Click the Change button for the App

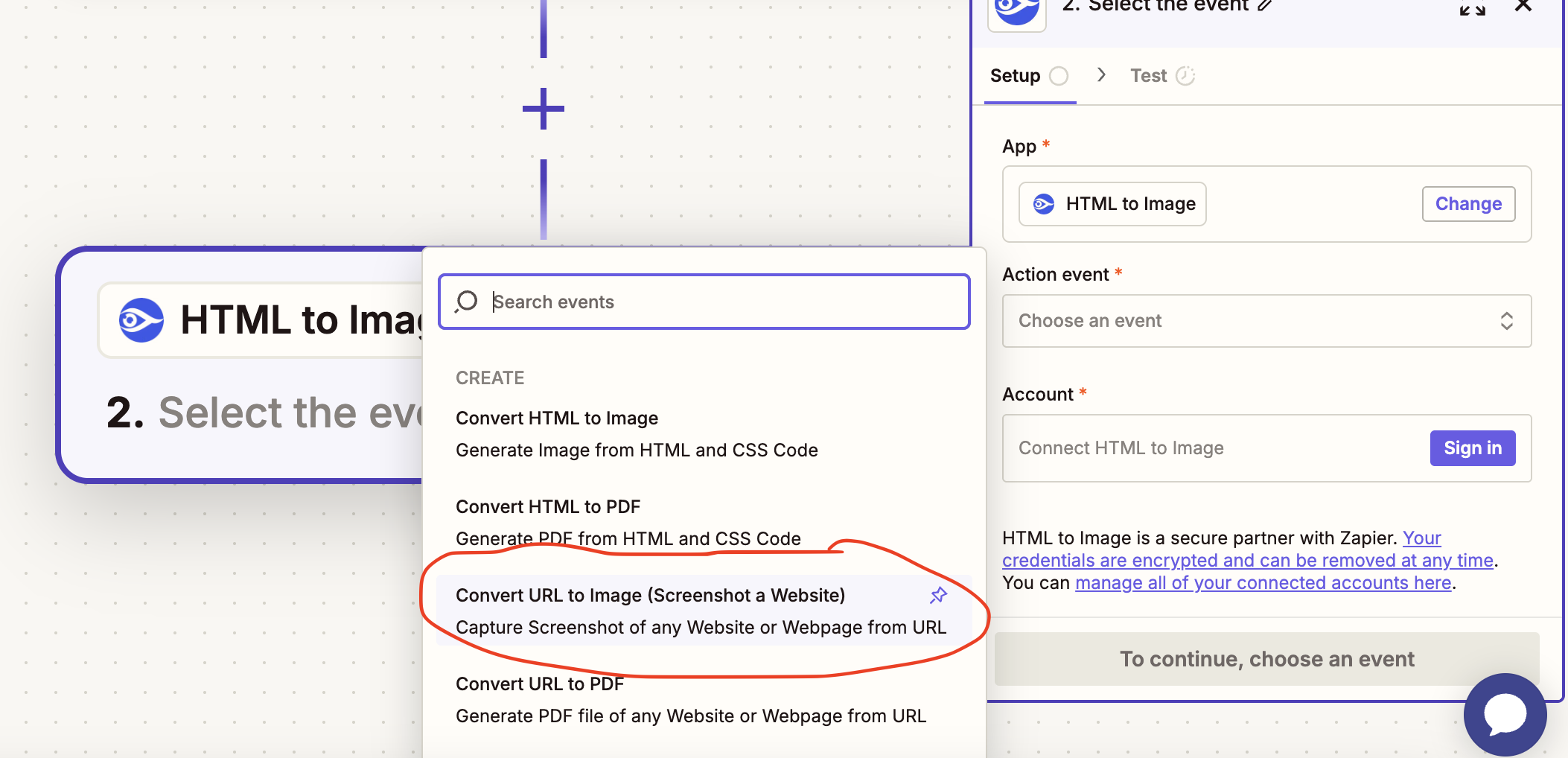[1468, 203]
